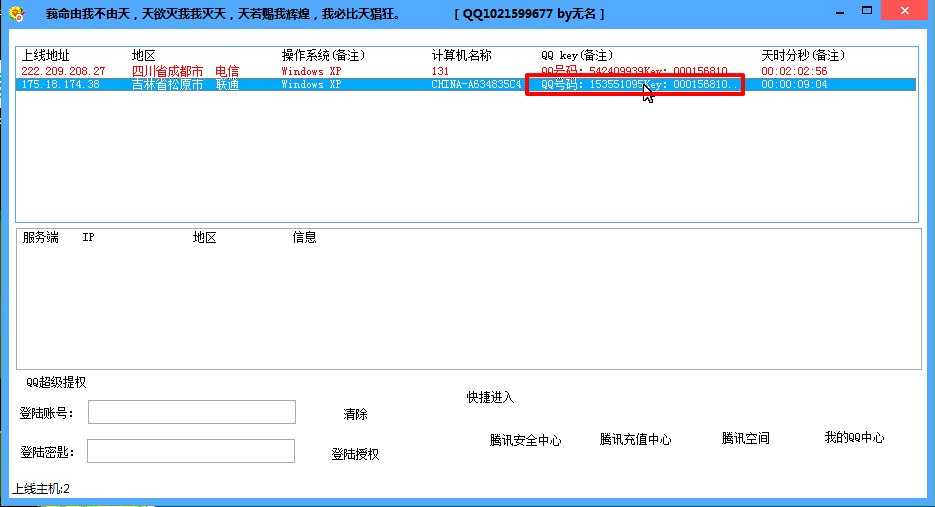Maximize the window
The image size is (935, 507).
867,11
